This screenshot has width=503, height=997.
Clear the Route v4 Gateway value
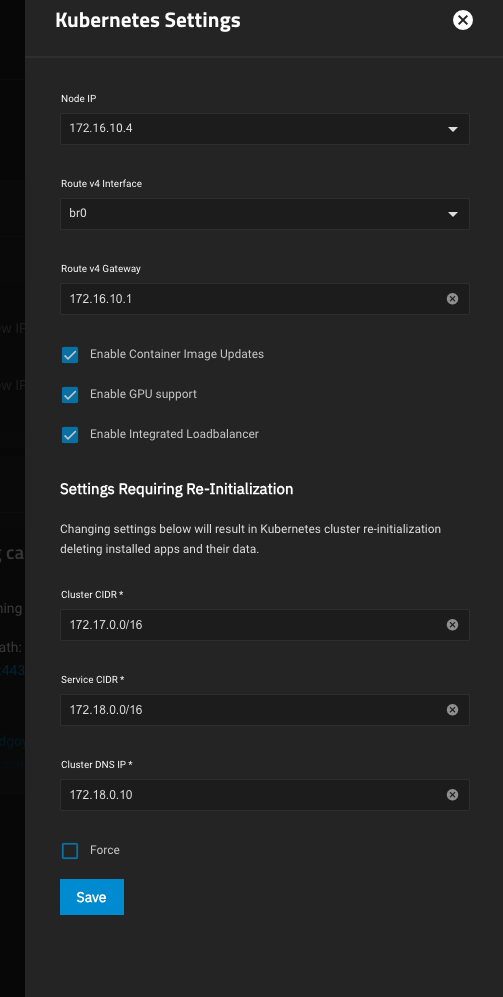(x=452, y=299)
